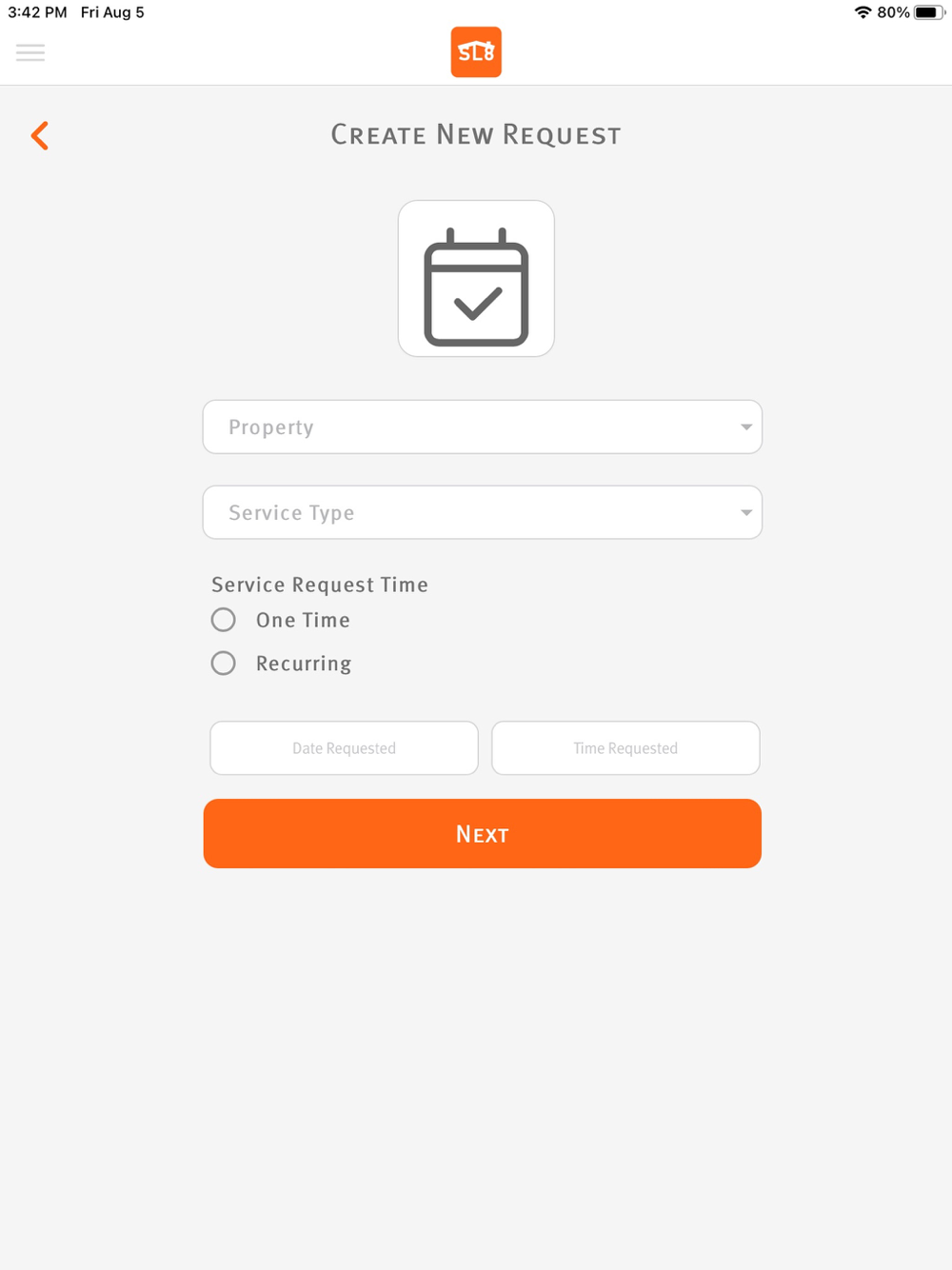The image size is (952, 1270).
Task: Go back using the orange chevron
Action: (40, 135)
